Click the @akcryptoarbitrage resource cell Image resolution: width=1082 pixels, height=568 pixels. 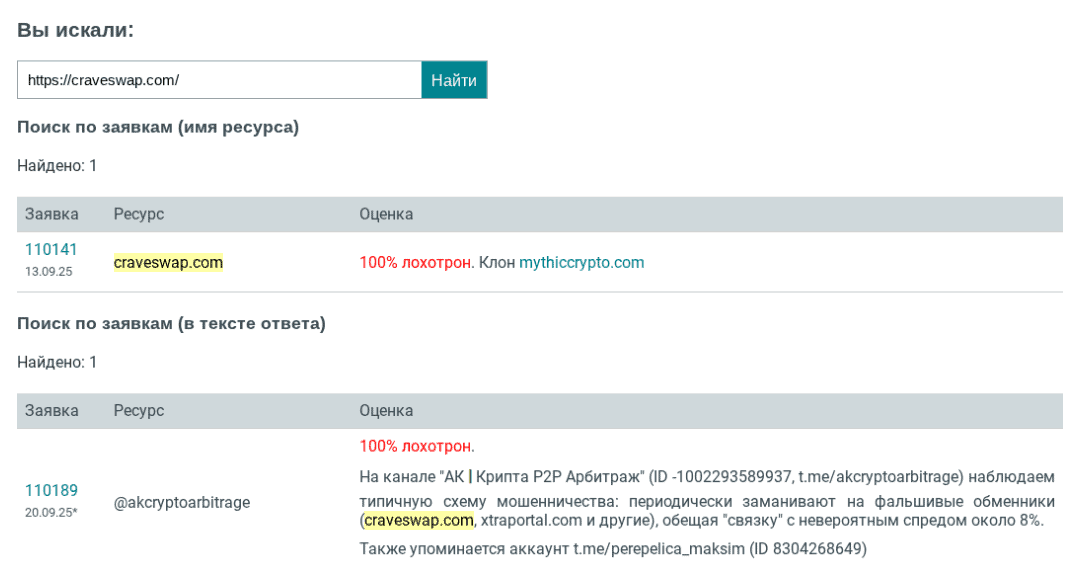click(x=181, y=502)
